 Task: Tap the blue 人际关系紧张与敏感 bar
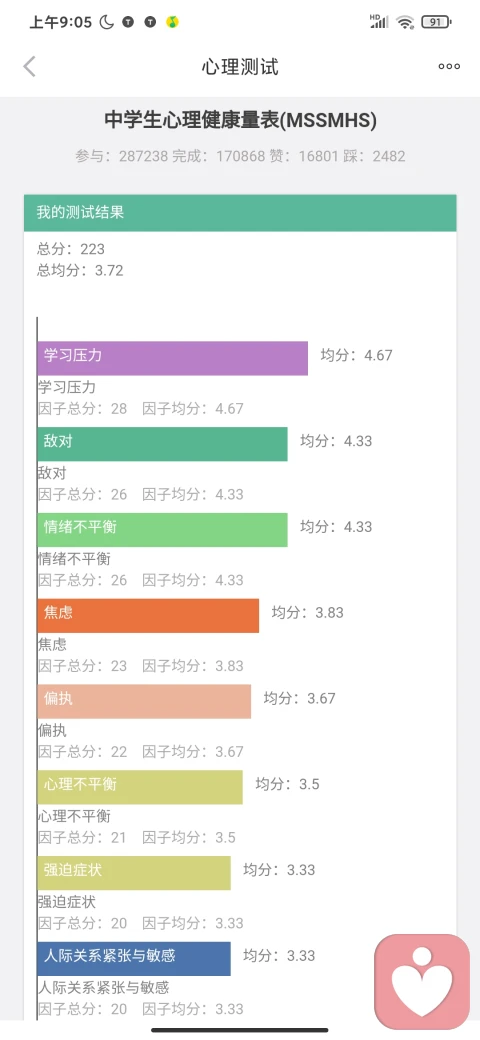[134, 959]
